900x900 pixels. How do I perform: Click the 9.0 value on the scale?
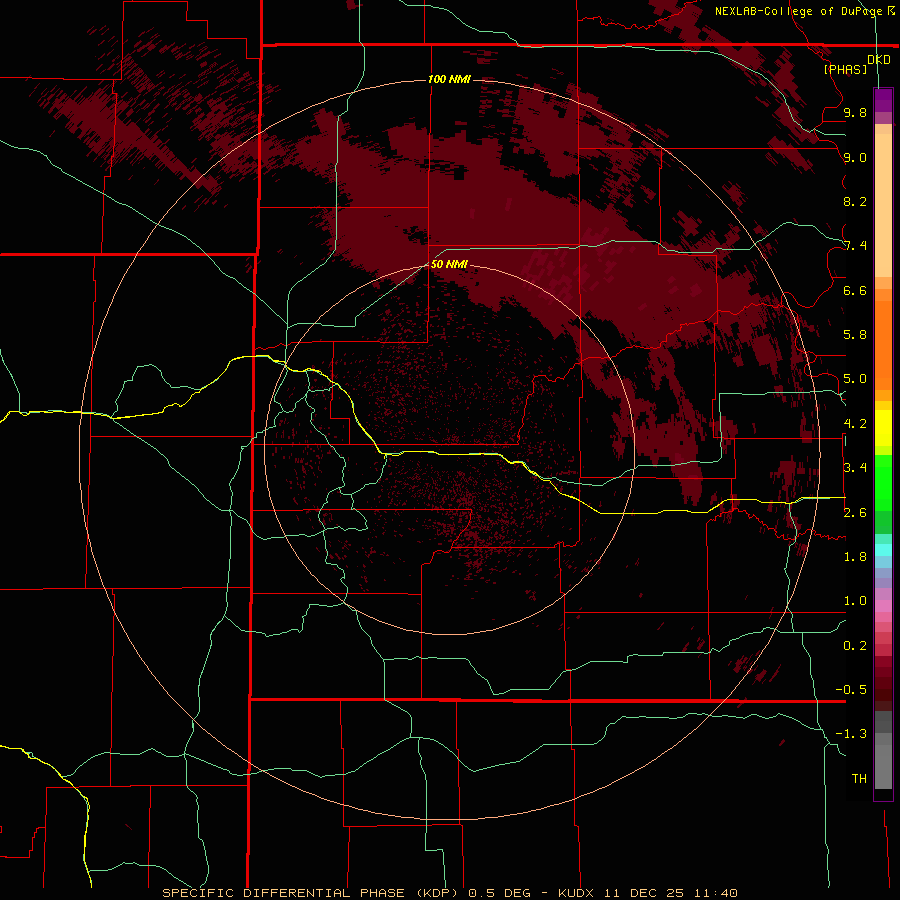click(855, 157)
